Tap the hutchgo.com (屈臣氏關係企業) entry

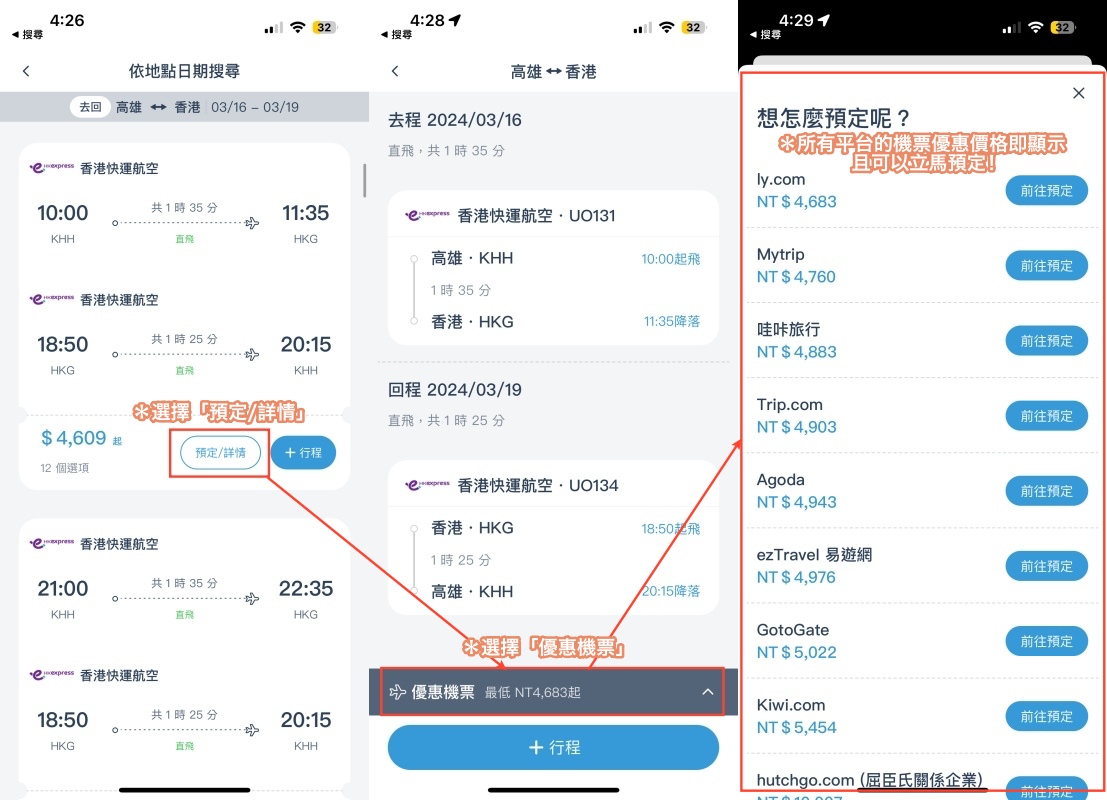(x=870, y=780)
